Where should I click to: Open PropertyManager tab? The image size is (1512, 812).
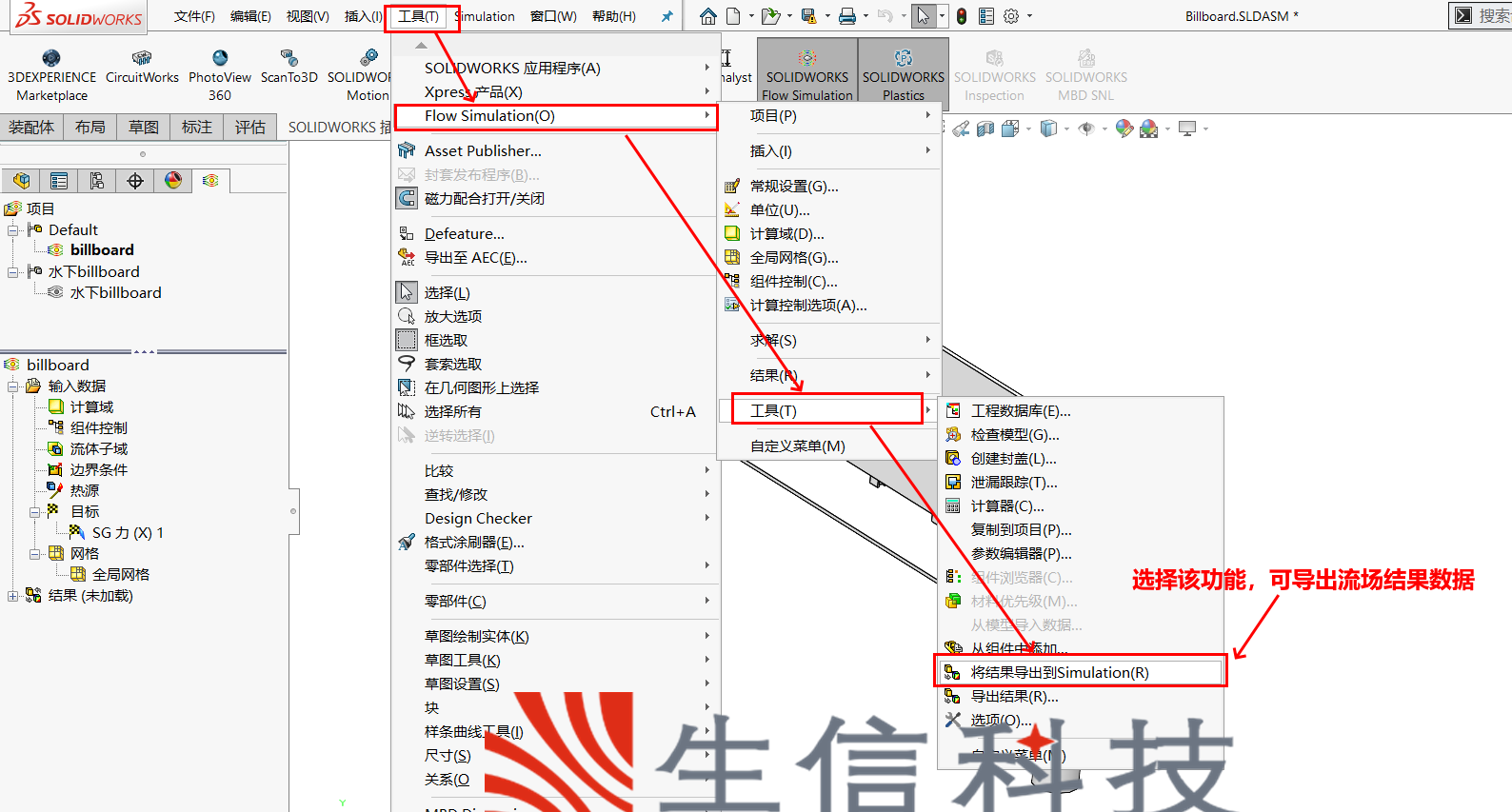tap(59, 181)
